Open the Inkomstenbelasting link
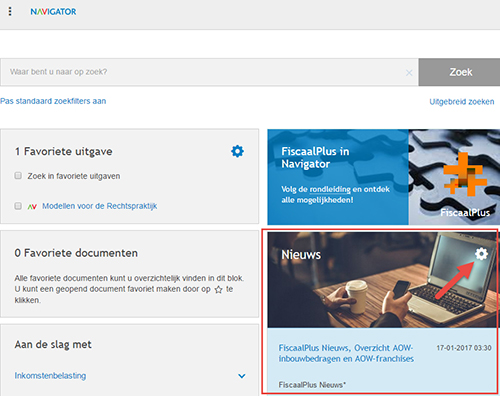Viewport: 500px width, 396px height. click(50, 376)
